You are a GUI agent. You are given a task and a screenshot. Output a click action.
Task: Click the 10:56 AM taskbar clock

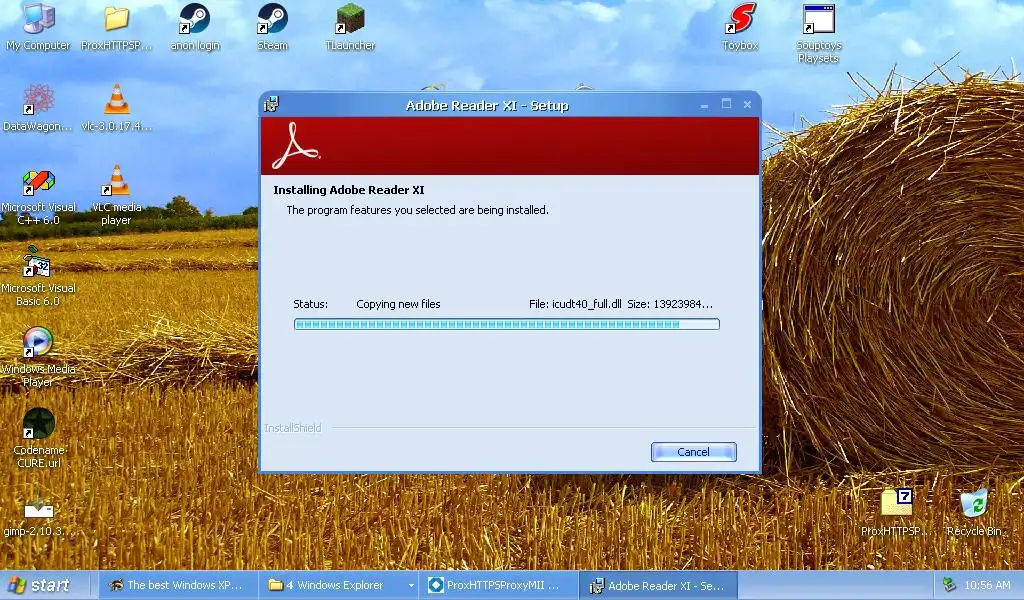(987, 585)
